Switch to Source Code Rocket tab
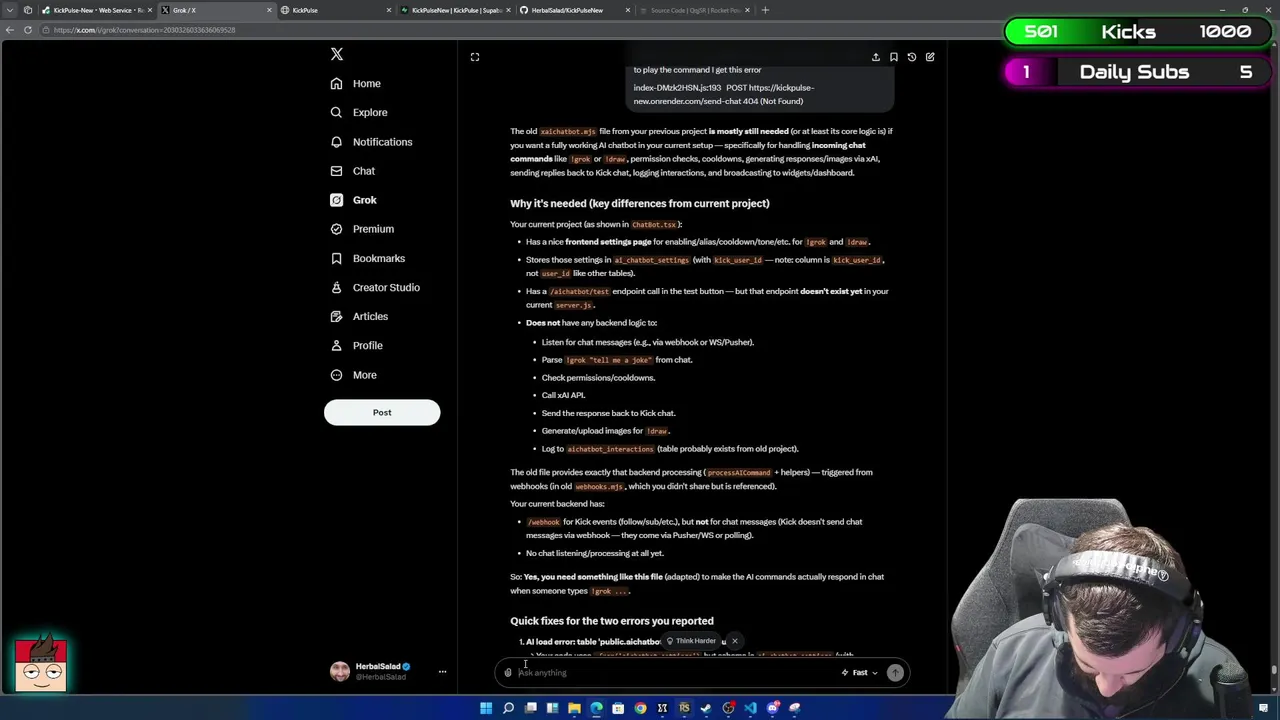The width and height of the screenshot is (1280, 720). [x=694, y=10]
